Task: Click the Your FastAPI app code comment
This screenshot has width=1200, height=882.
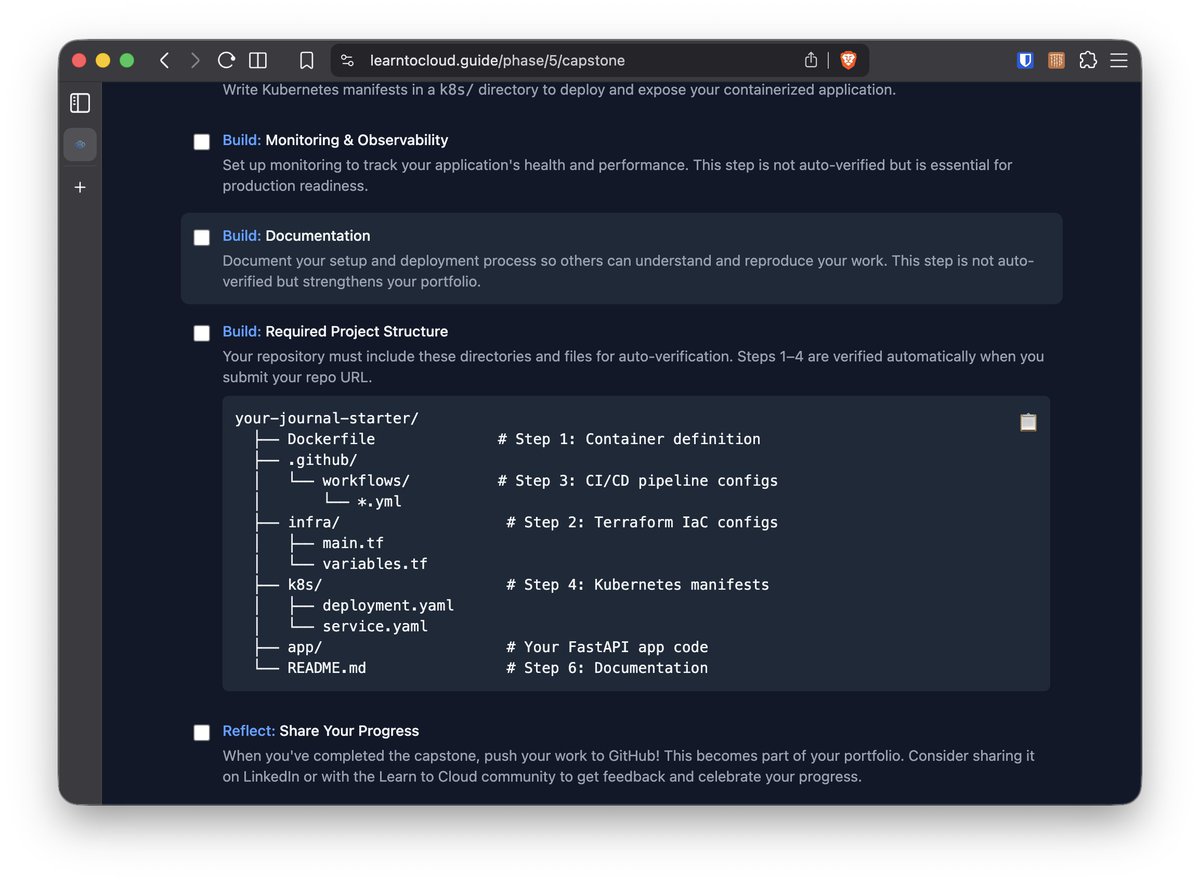Action: click(607, 647)
